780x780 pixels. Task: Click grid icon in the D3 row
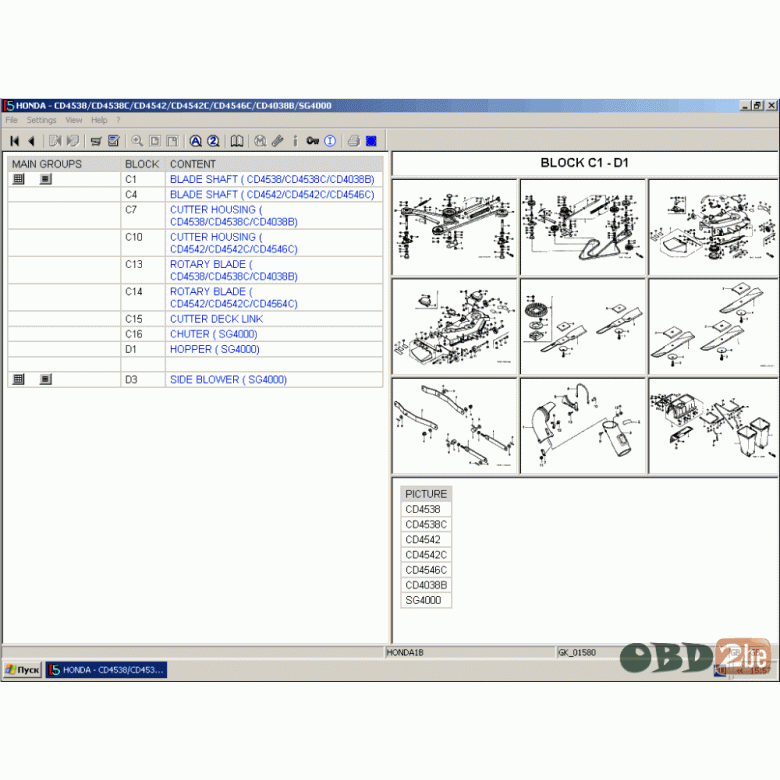18,380
